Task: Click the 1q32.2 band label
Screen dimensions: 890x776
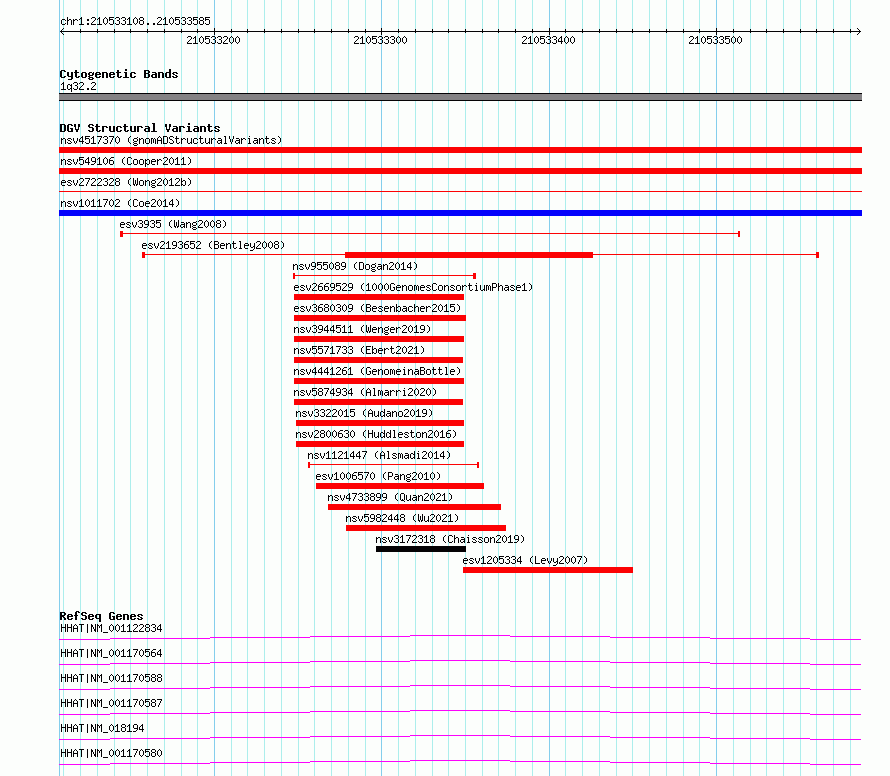Action: [78, 86]
